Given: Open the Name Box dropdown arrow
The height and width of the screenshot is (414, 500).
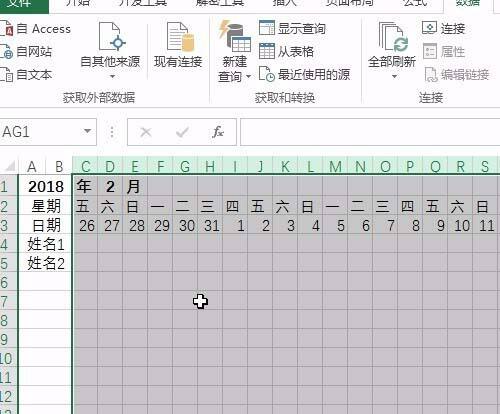Looking at the screenshot, I should coord(87,131).
